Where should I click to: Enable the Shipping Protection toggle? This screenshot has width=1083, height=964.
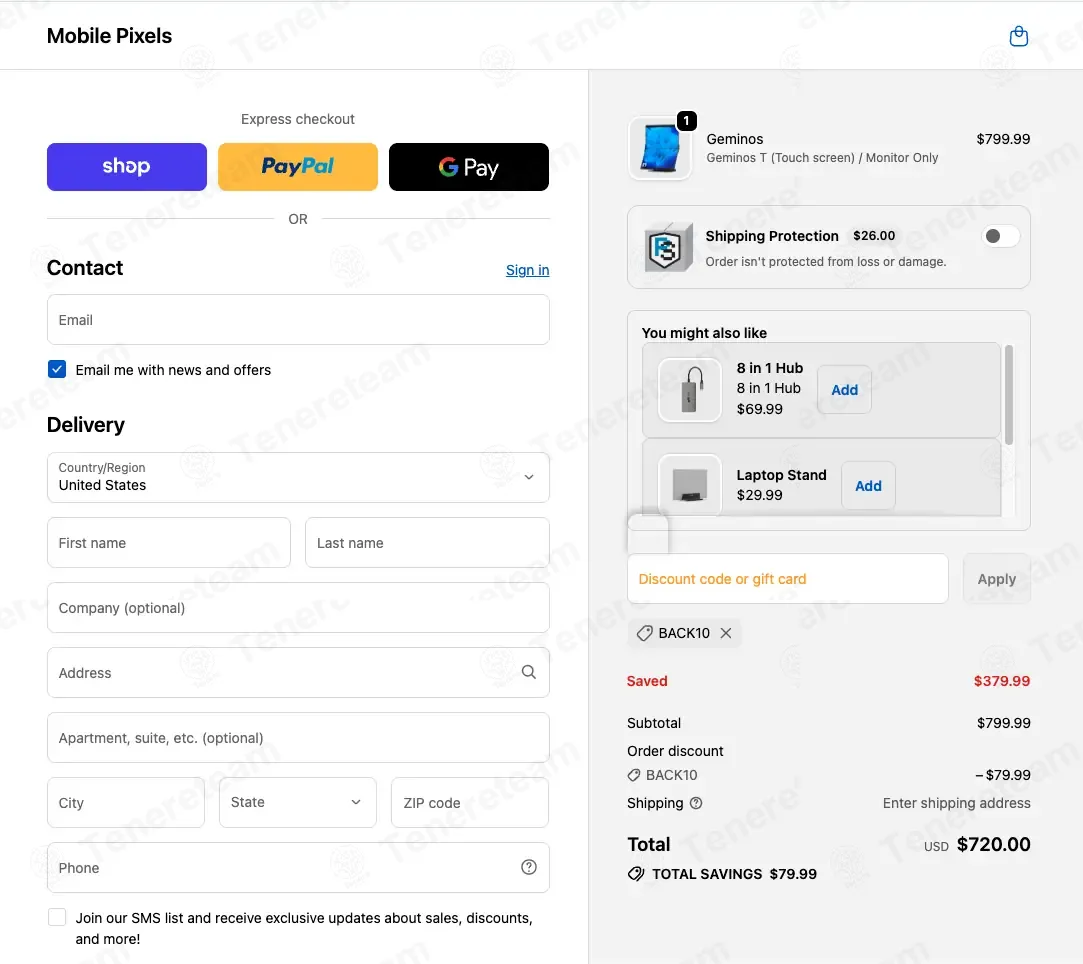pos(1000,236)
